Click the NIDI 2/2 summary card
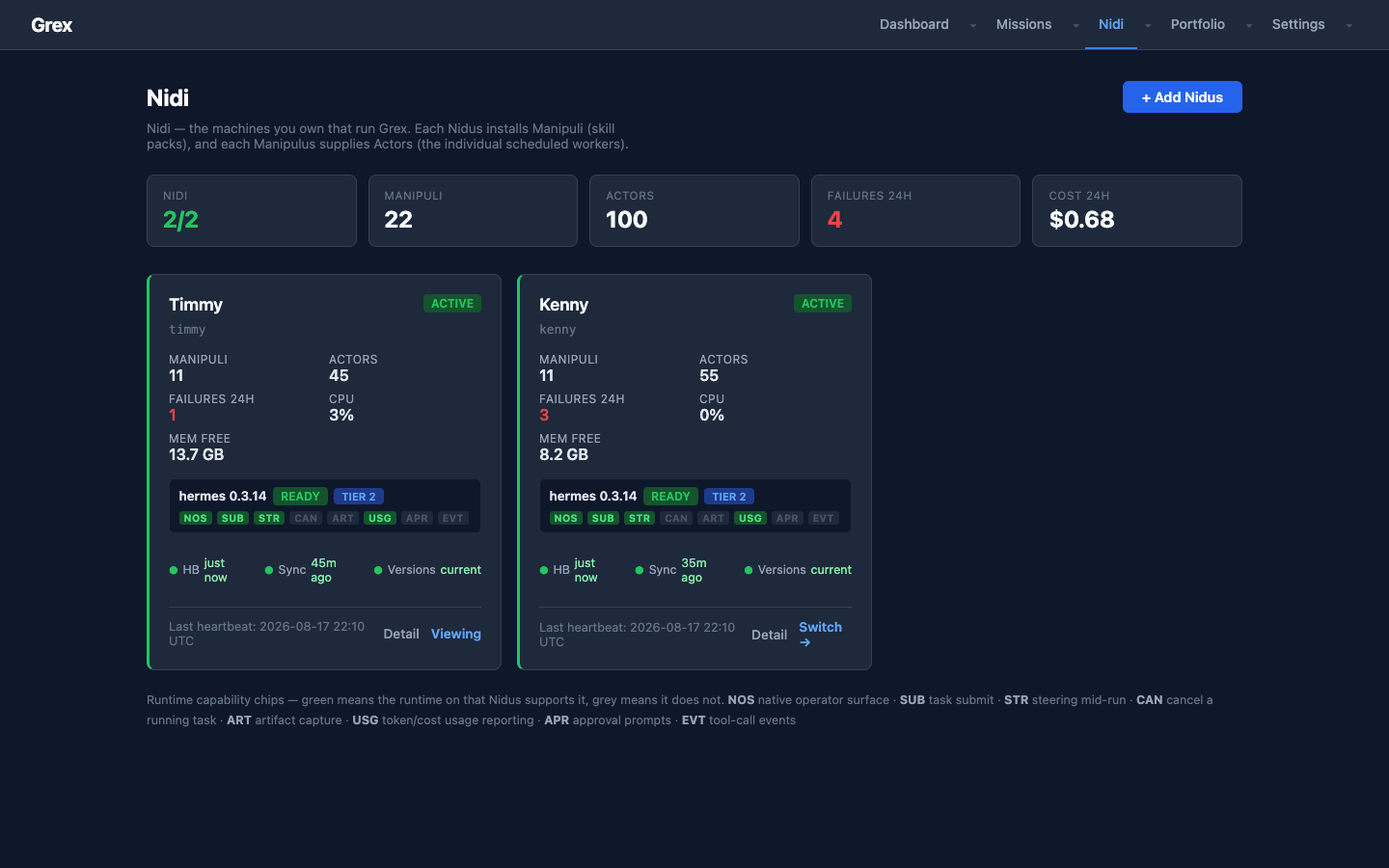1389x868 pixels. [252, 210]
